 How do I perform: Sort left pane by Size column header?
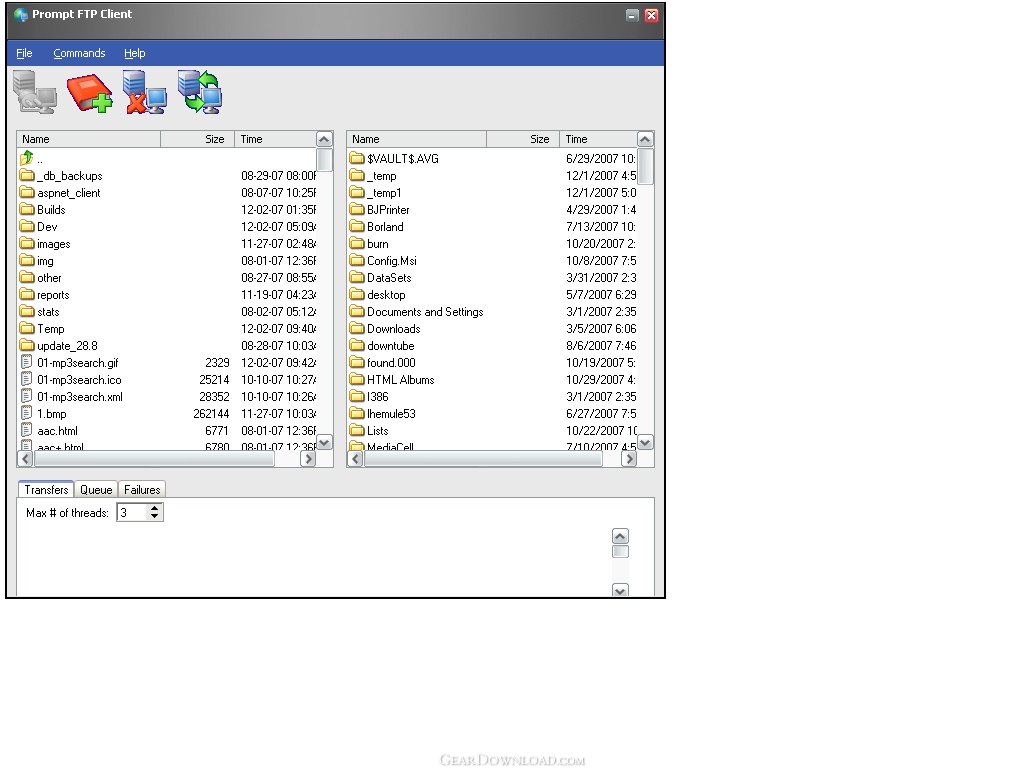coord(197,139)
